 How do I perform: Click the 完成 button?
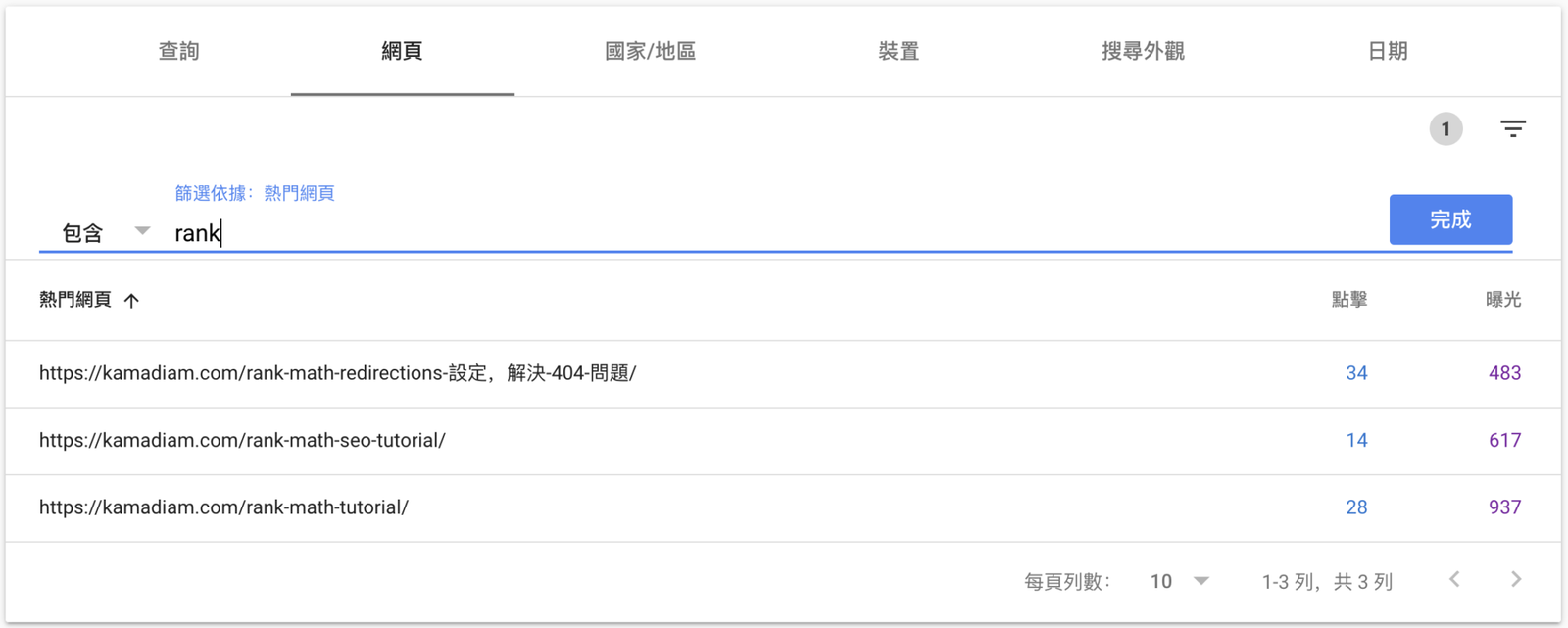pos(1450,219)
